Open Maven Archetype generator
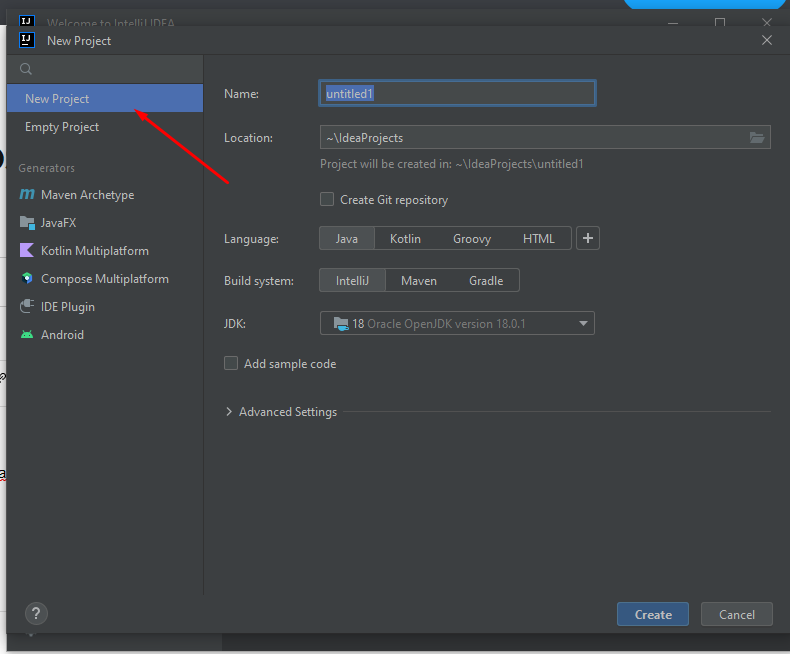 [105, 194]
